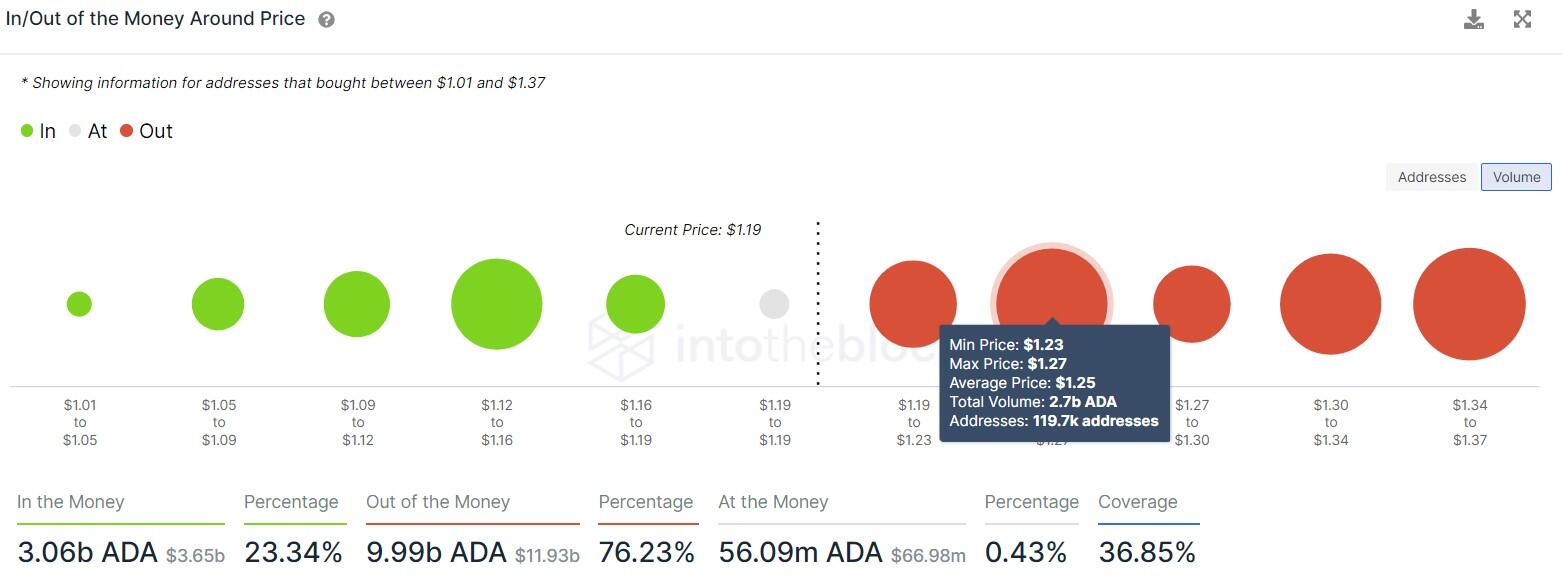Select green bubble for $1.05 to $1.09

click(x=218, y=304)
